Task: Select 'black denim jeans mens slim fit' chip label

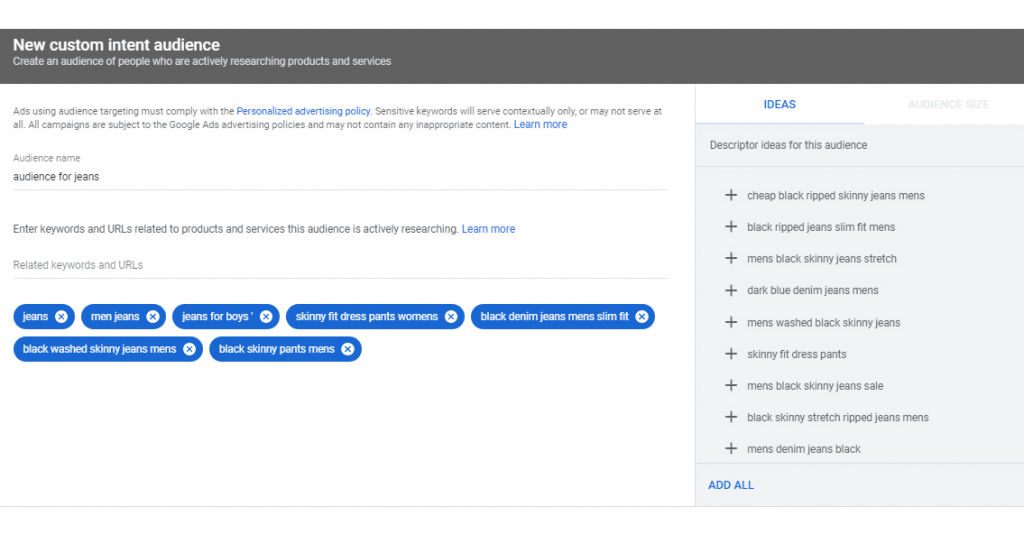Action: pos(554,317)
